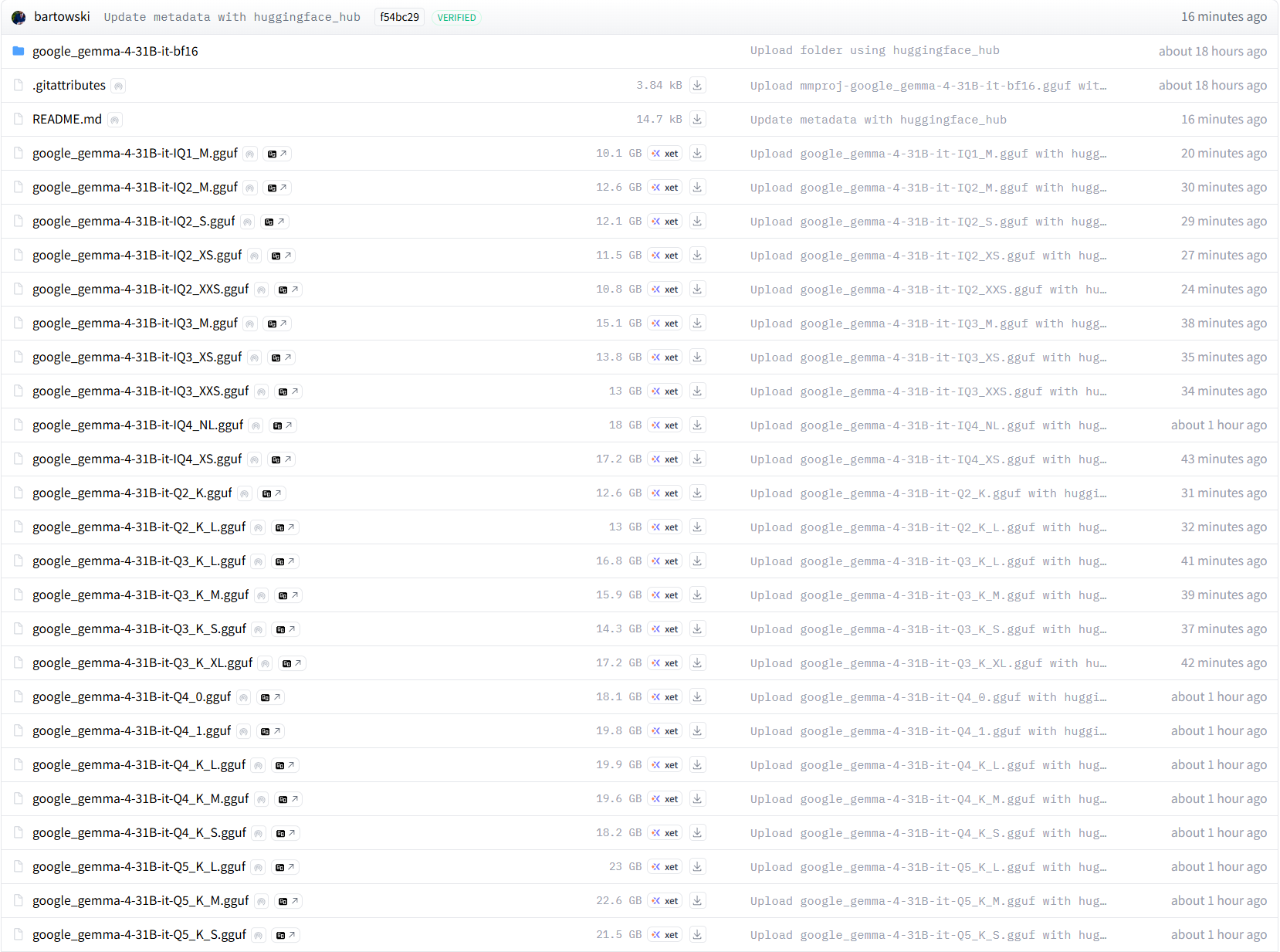Click the xet badge on the Q3_K_XL.gguf row
This screenshot has height=952, width=1280.
tap(665, 662)
